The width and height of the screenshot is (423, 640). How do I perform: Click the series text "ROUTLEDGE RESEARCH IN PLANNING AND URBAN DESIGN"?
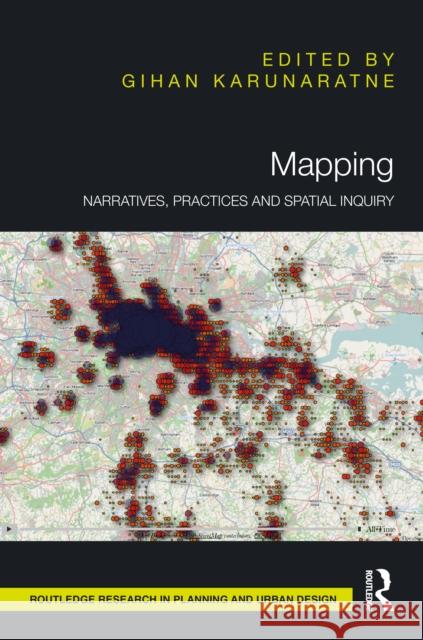(x=183, y=599)
